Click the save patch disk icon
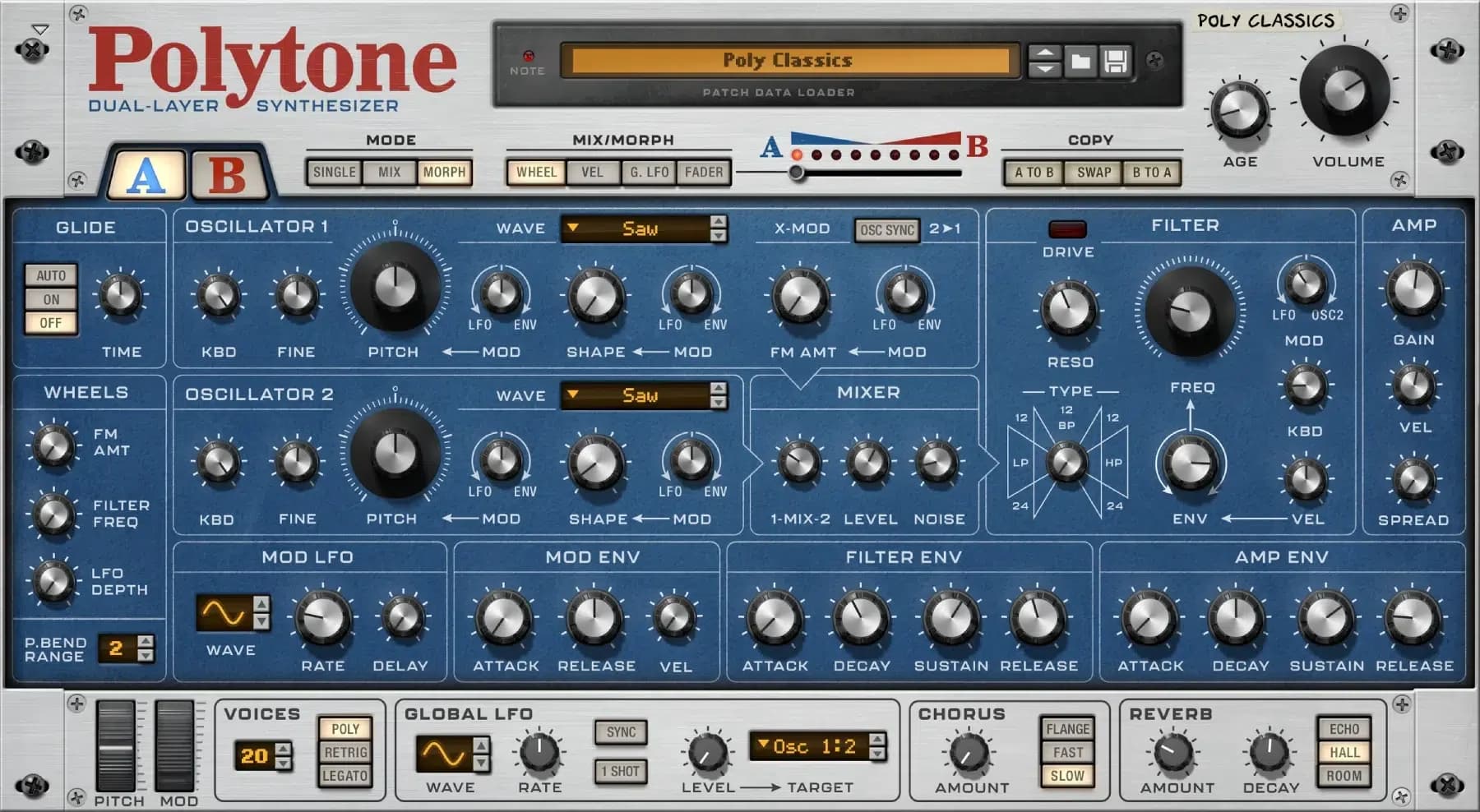The image size is (1480, 812). click(1115, 61)
